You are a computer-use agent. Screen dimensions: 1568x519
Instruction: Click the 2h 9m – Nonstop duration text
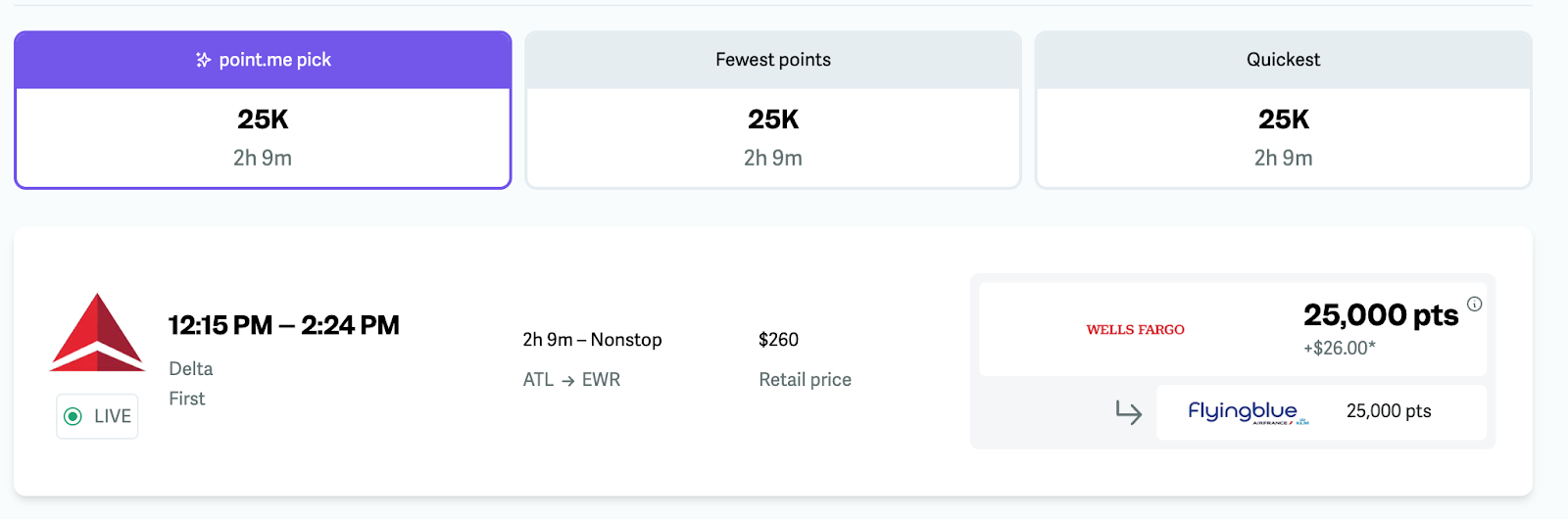(592, 340)
